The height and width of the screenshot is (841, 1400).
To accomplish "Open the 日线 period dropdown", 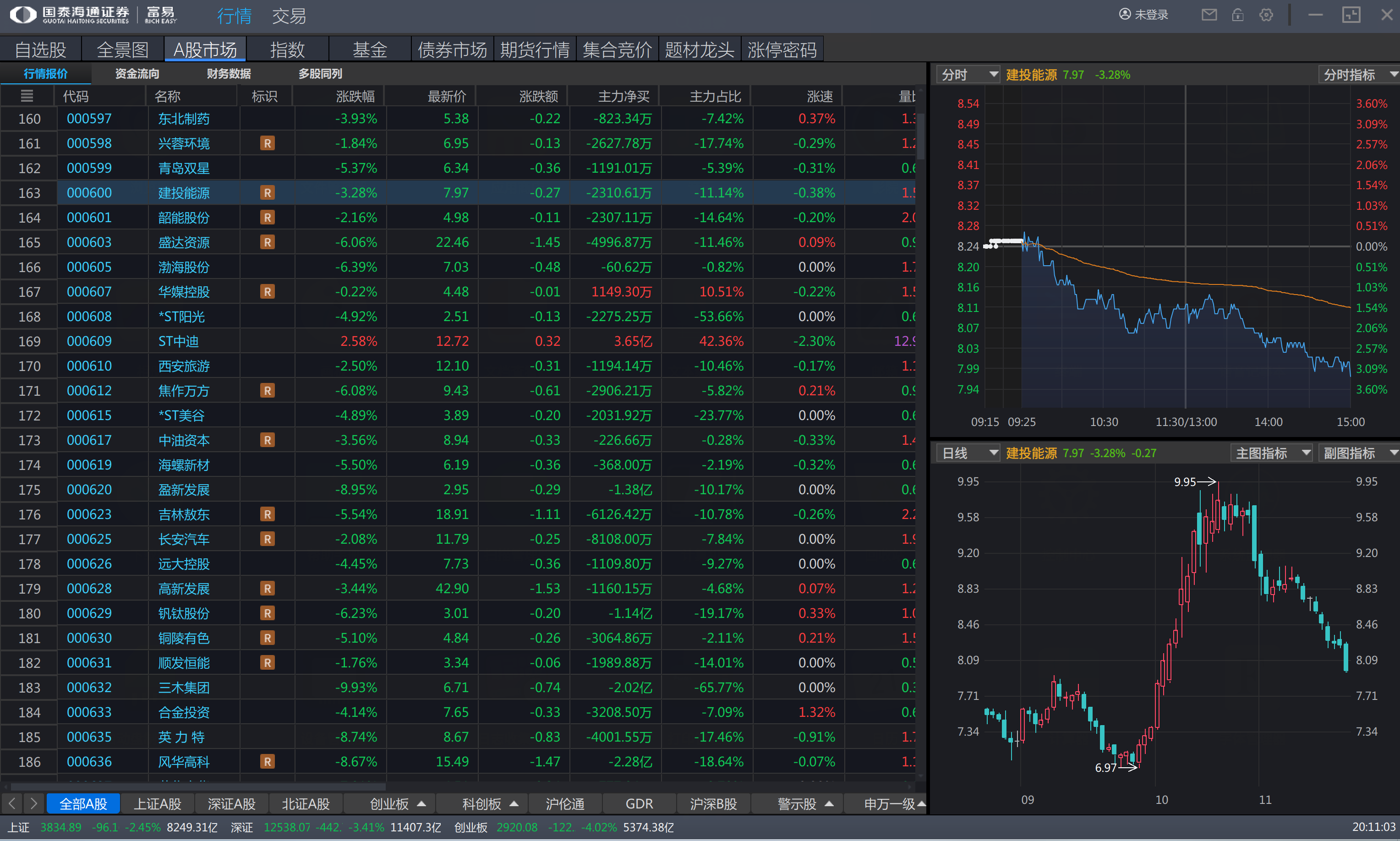I will 968,453.
